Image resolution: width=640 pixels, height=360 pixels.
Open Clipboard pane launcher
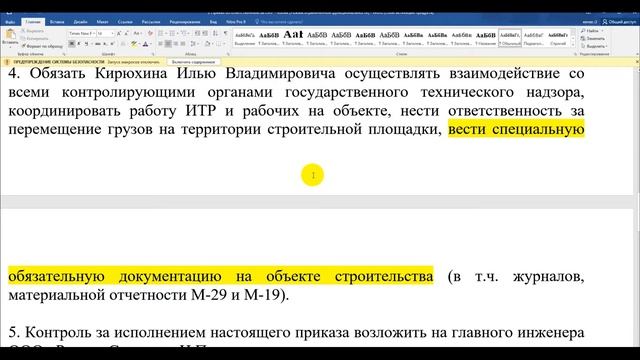click(x=64, y=54)
